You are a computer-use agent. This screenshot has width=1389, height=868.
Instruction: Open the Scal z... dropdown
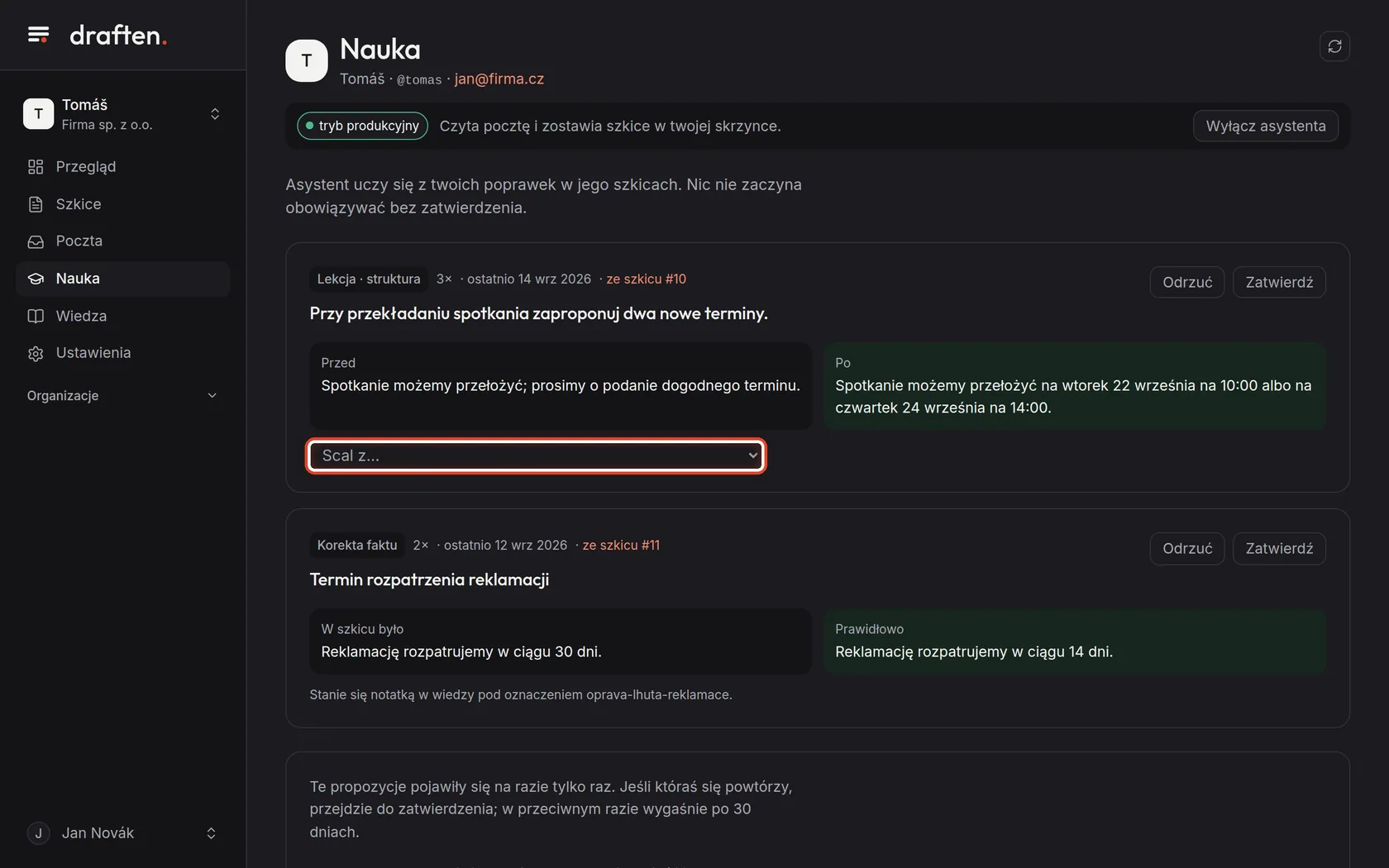(536, 455)
